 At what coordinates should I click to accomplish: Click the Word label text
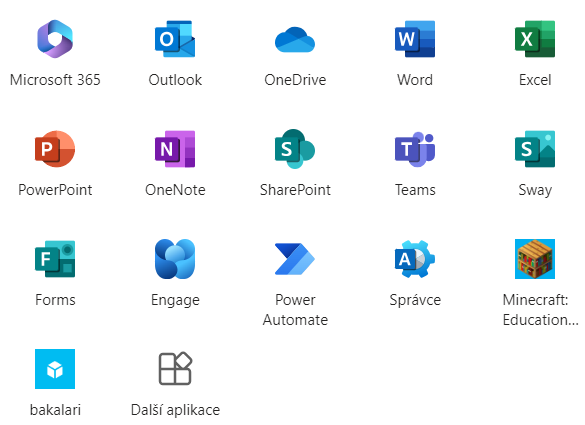(415, 80)
